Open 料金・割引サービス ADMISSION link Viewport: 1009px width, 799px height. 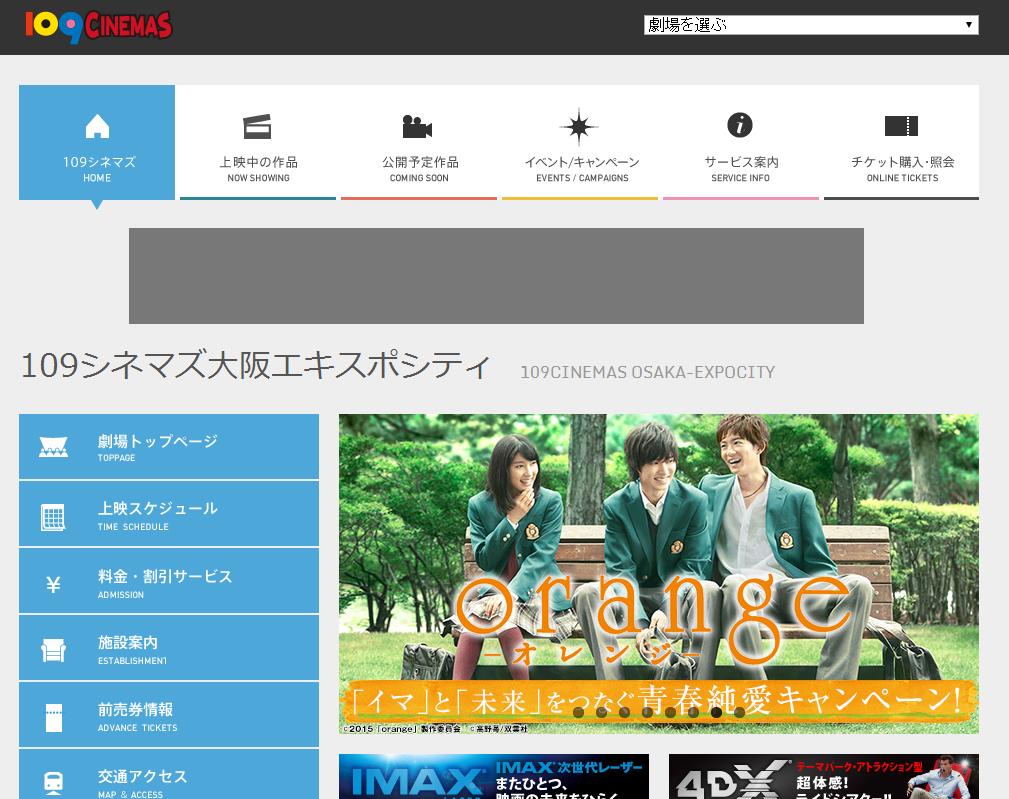click(169, 581)
